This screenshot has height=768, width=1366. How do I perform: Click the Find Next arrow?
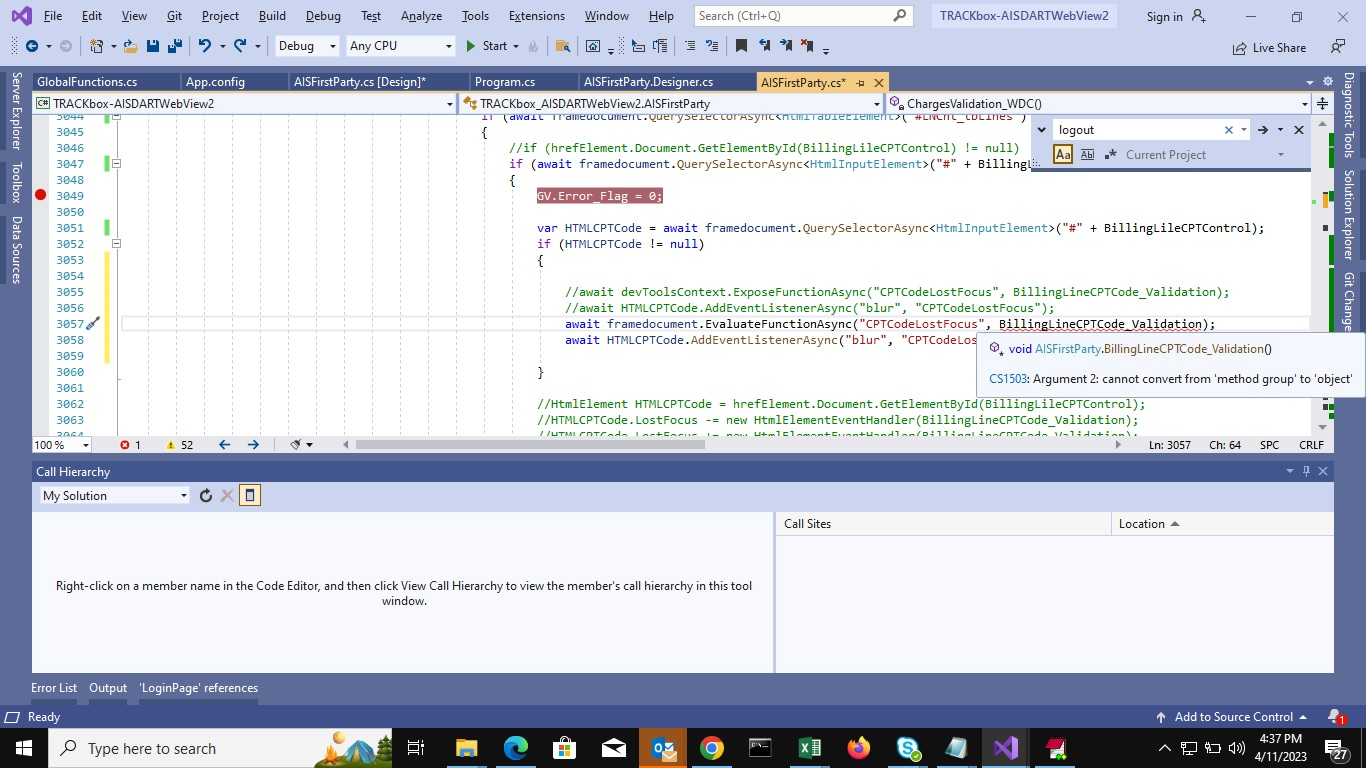point(1263,130)
